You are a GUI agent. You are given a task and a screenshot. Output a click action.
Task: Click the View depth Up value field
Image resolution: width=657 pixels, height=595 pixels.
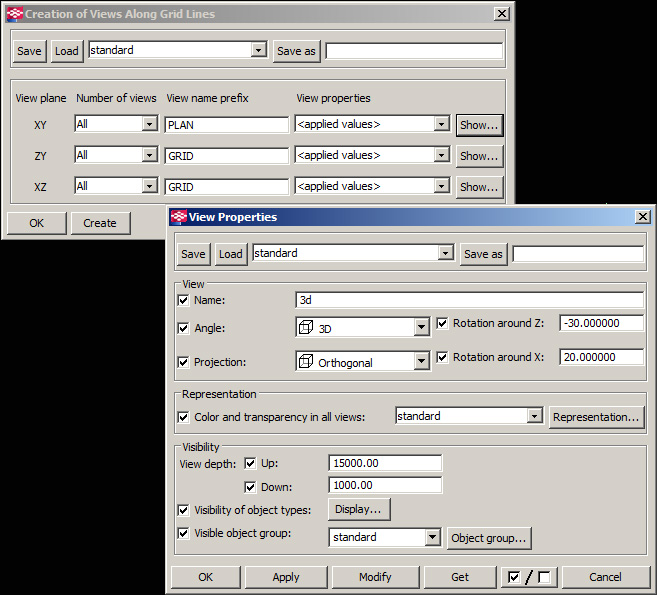click(385, 463)
